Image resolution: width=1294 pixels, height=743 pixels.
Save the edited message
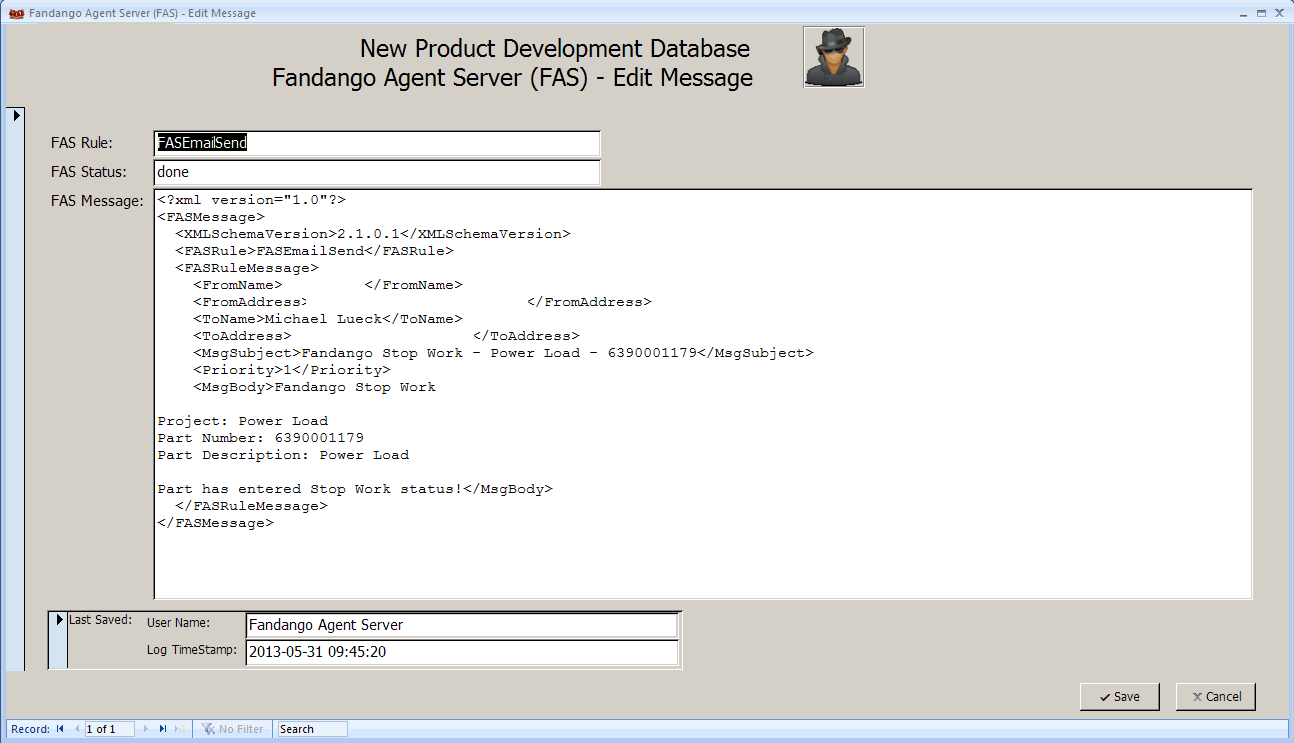click(x=1119, y=697)
